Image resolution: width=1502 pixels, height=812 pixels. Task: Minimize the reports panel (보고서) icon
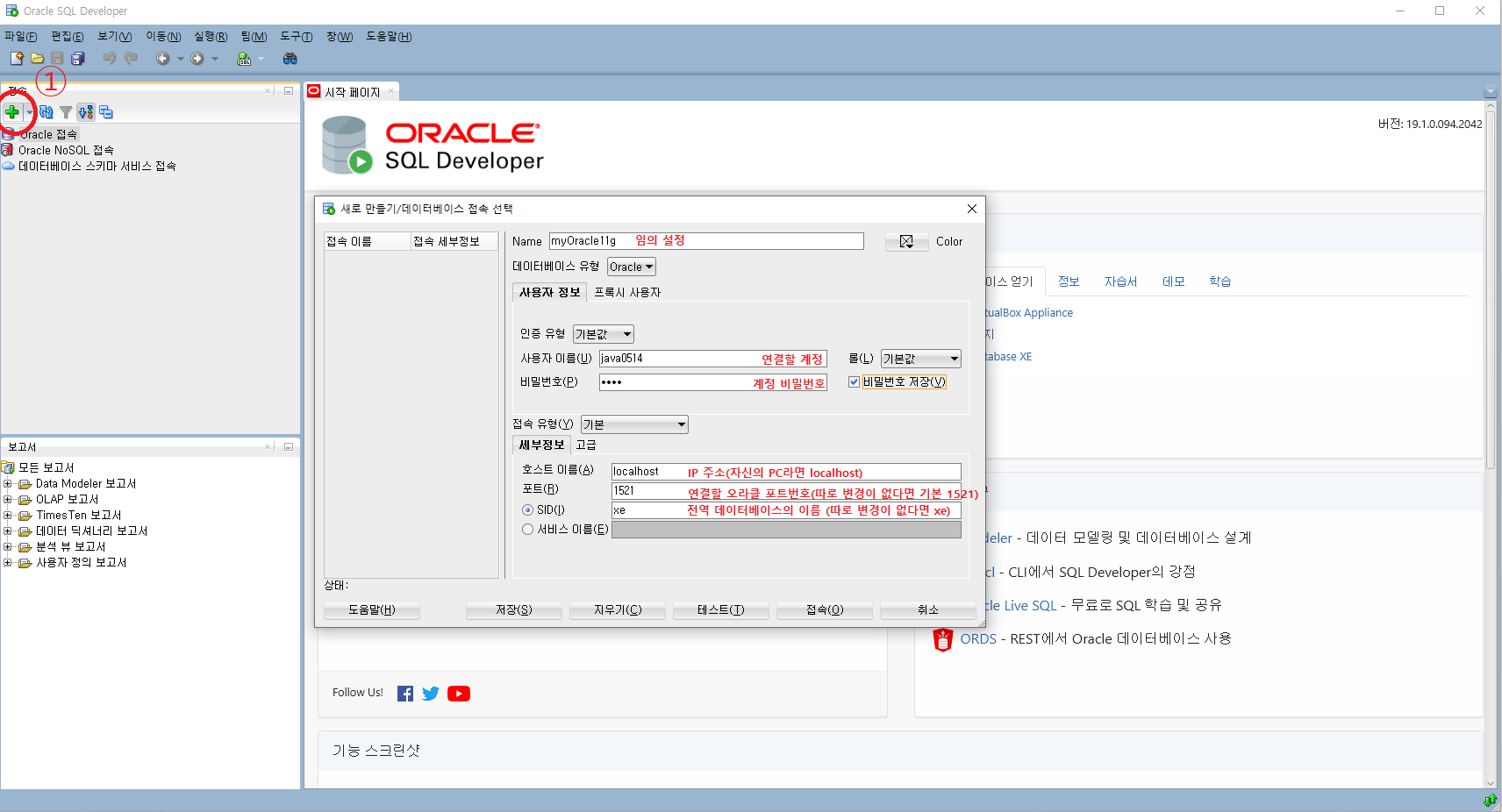point(288,446)
